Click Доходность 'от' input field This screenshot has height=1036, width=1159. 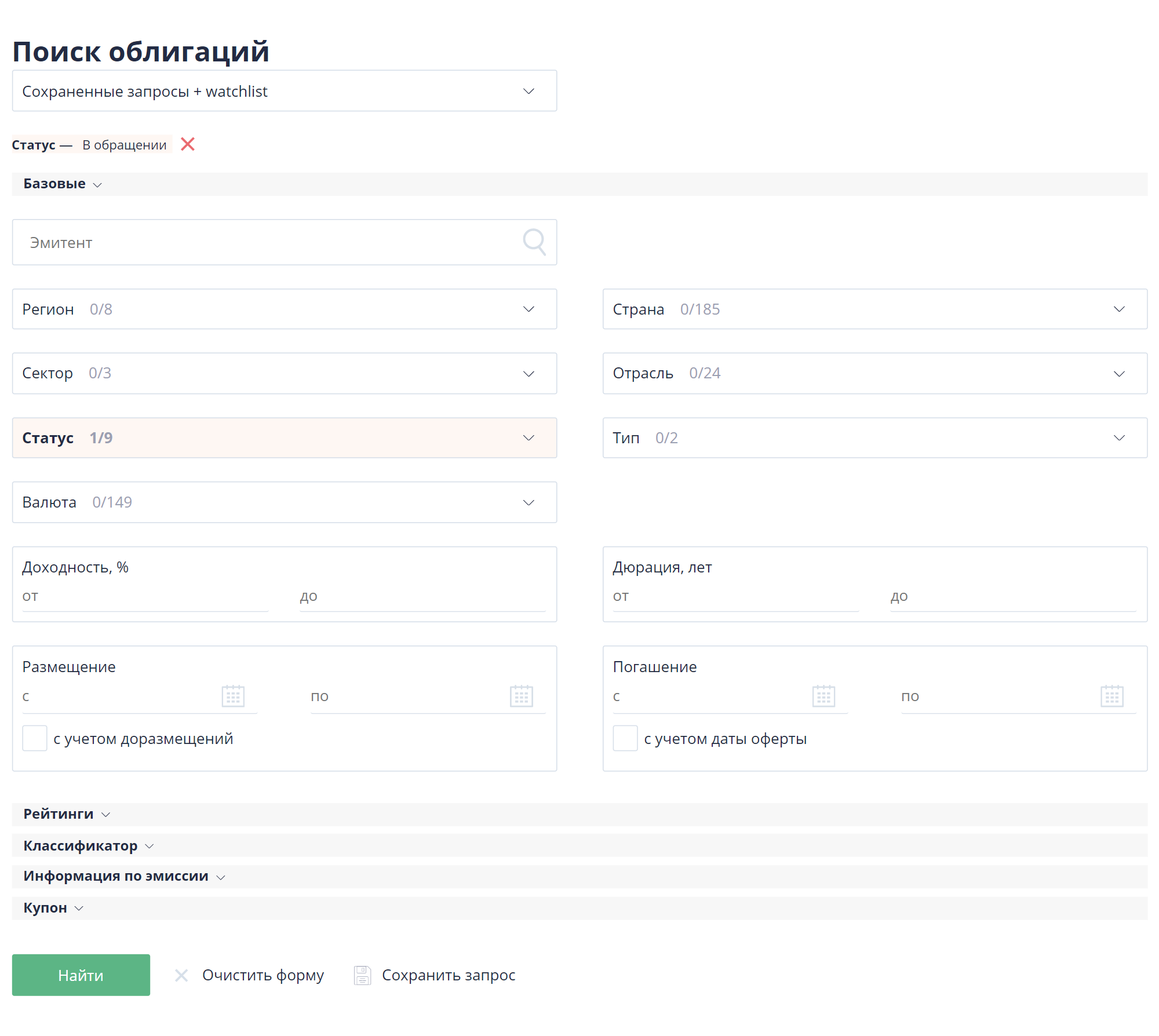[145, 597]
